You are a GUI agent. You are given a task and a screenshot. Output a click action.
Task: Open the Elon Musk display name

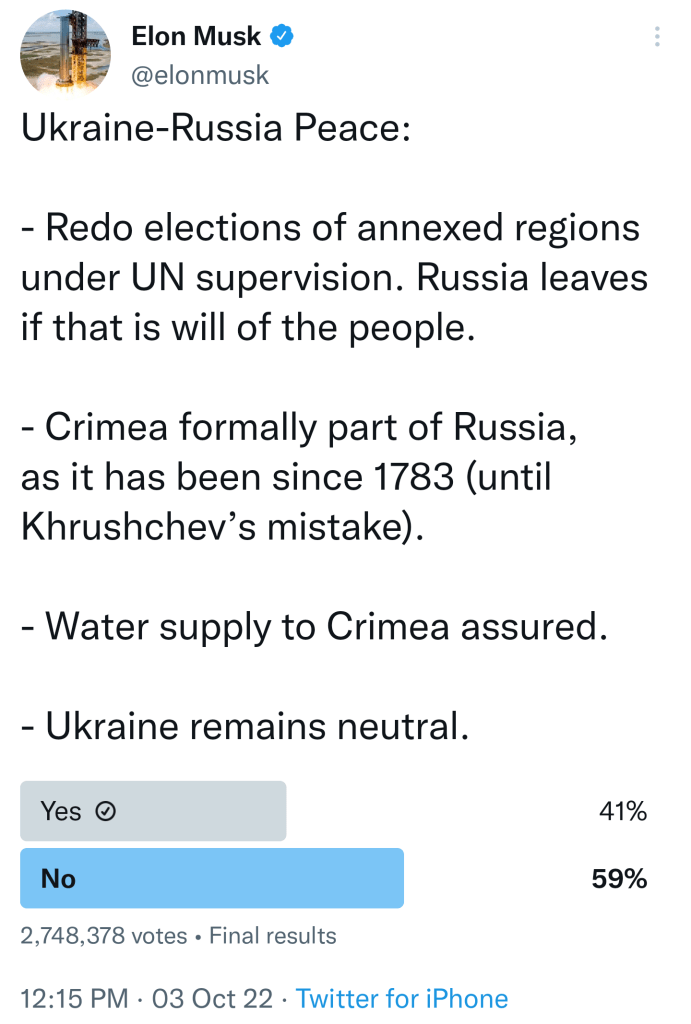click(196, 38)
